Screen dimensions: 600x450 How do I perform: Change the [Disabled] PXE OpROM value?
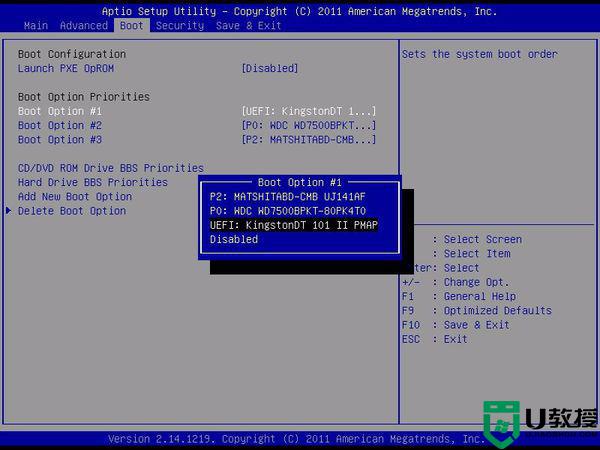click(x=270, y=68)
